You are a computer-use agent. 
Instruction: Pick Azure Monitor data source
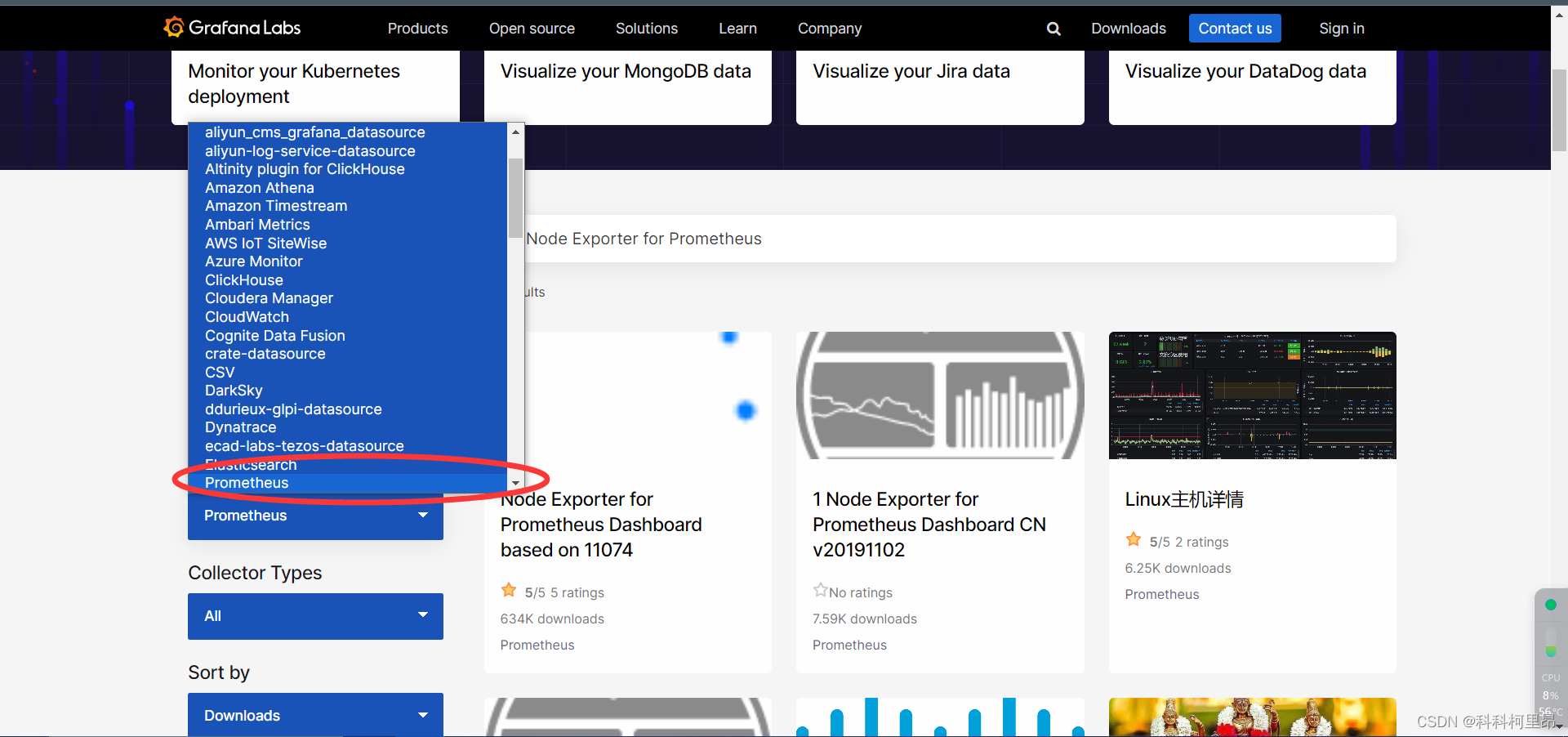point(348,261)
